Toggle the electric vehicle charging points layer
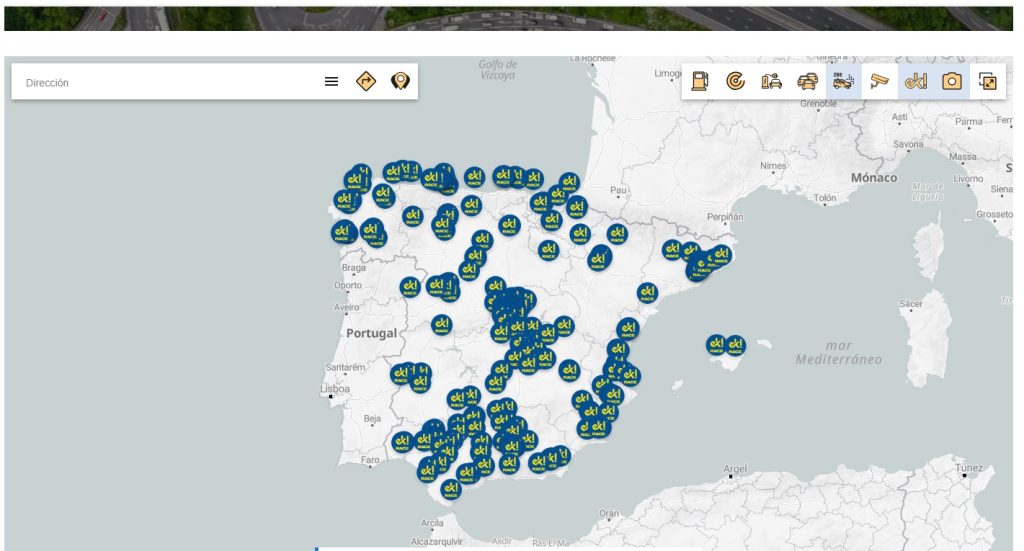Screen dimensions: 1024x551 coord(771,81)
